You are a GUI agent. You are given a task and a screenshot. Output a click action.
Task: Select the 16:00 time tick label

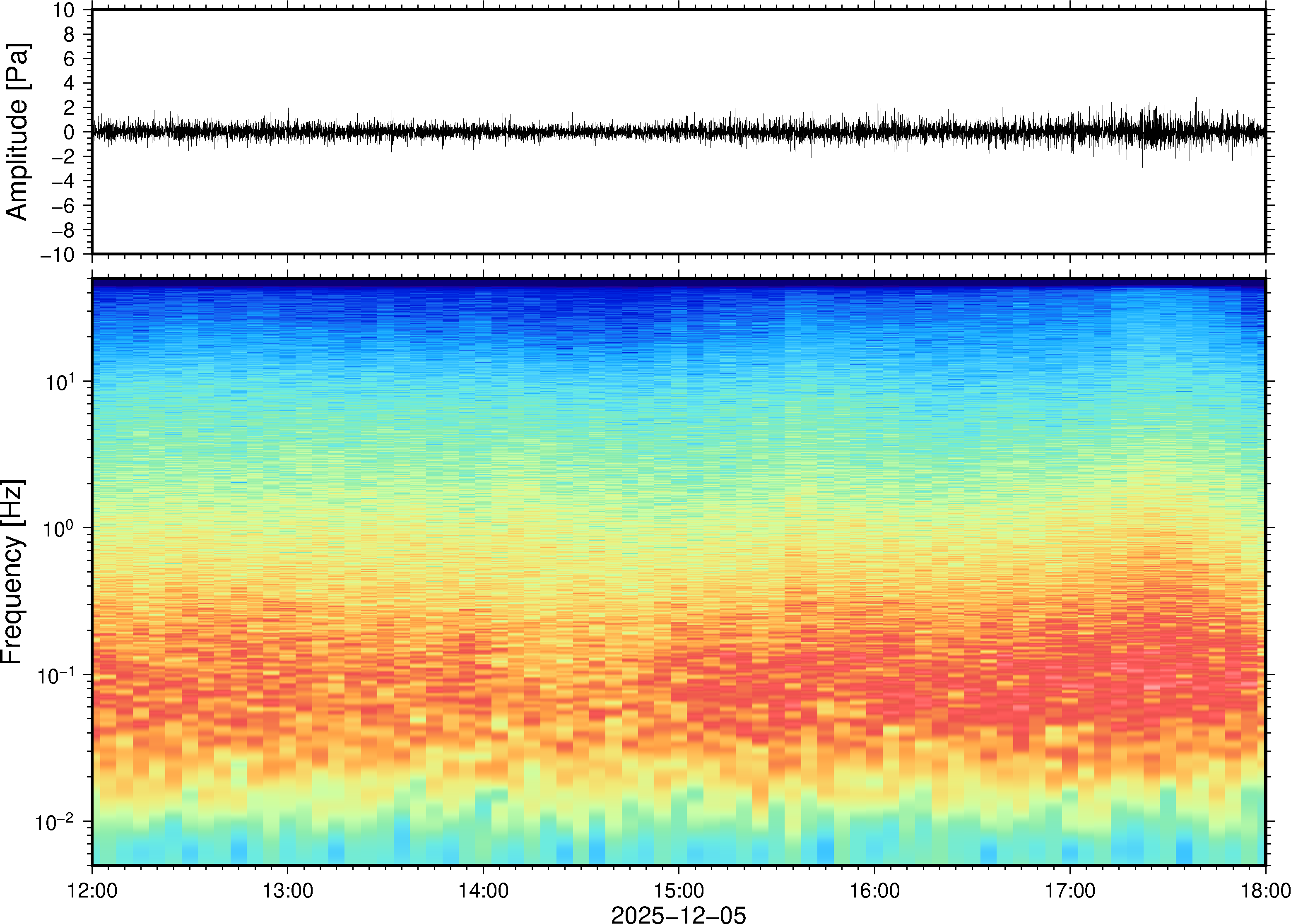(874, 890)
